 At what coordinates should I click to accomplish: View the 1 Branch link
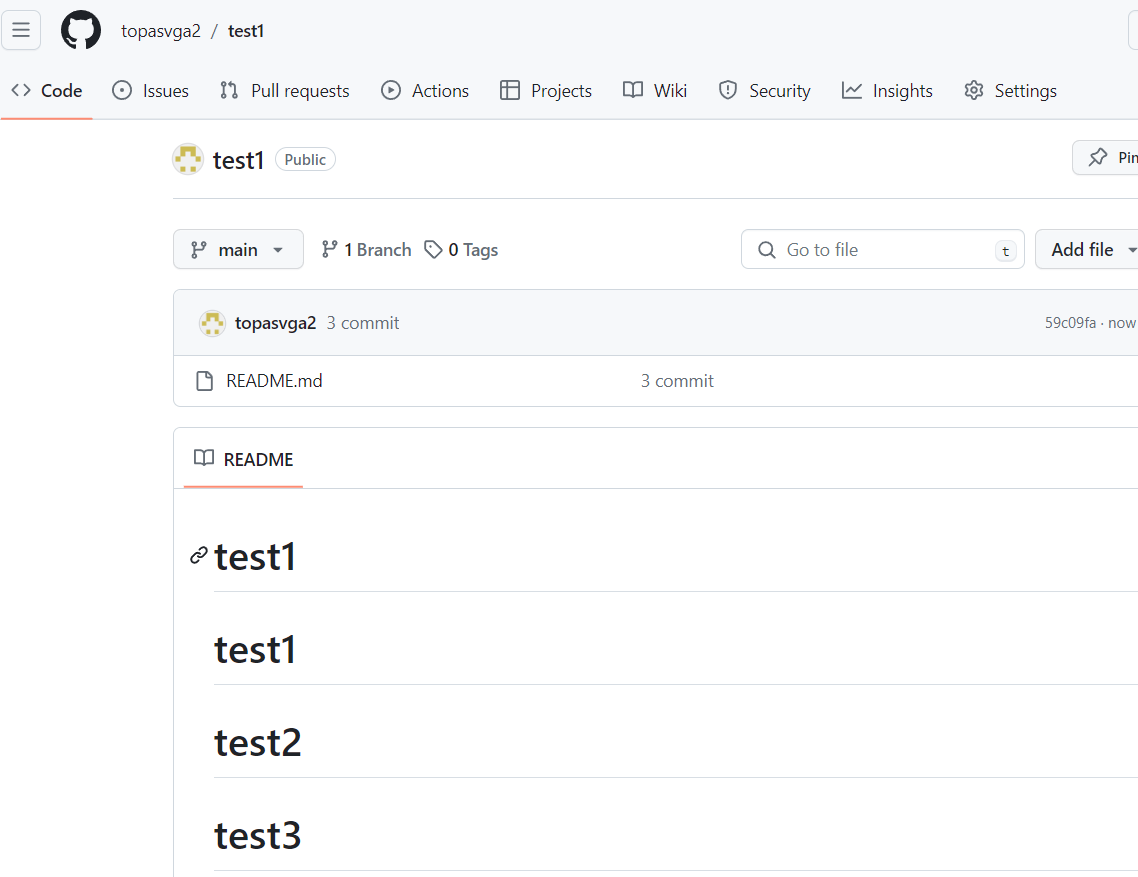click(x=366, y=250)
